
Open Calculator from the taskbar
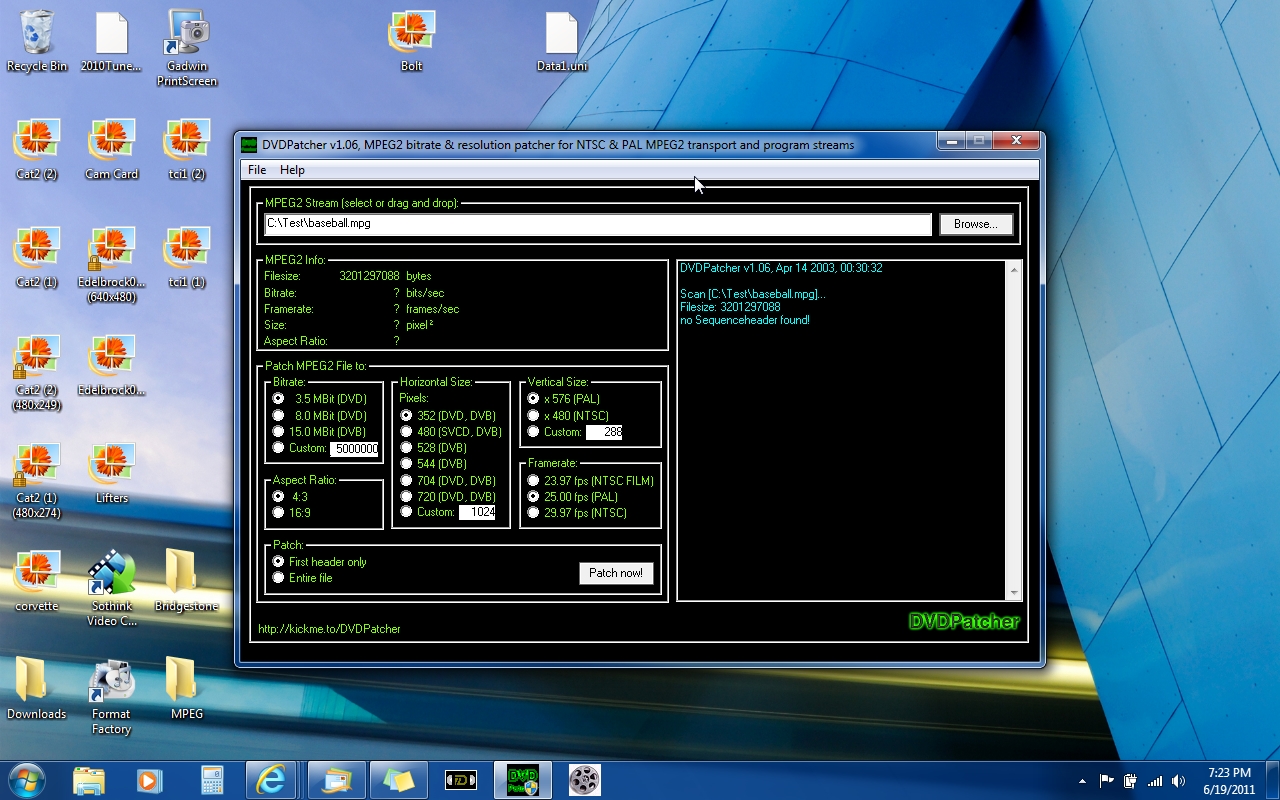pyautogui.click(x=211, y=780)
